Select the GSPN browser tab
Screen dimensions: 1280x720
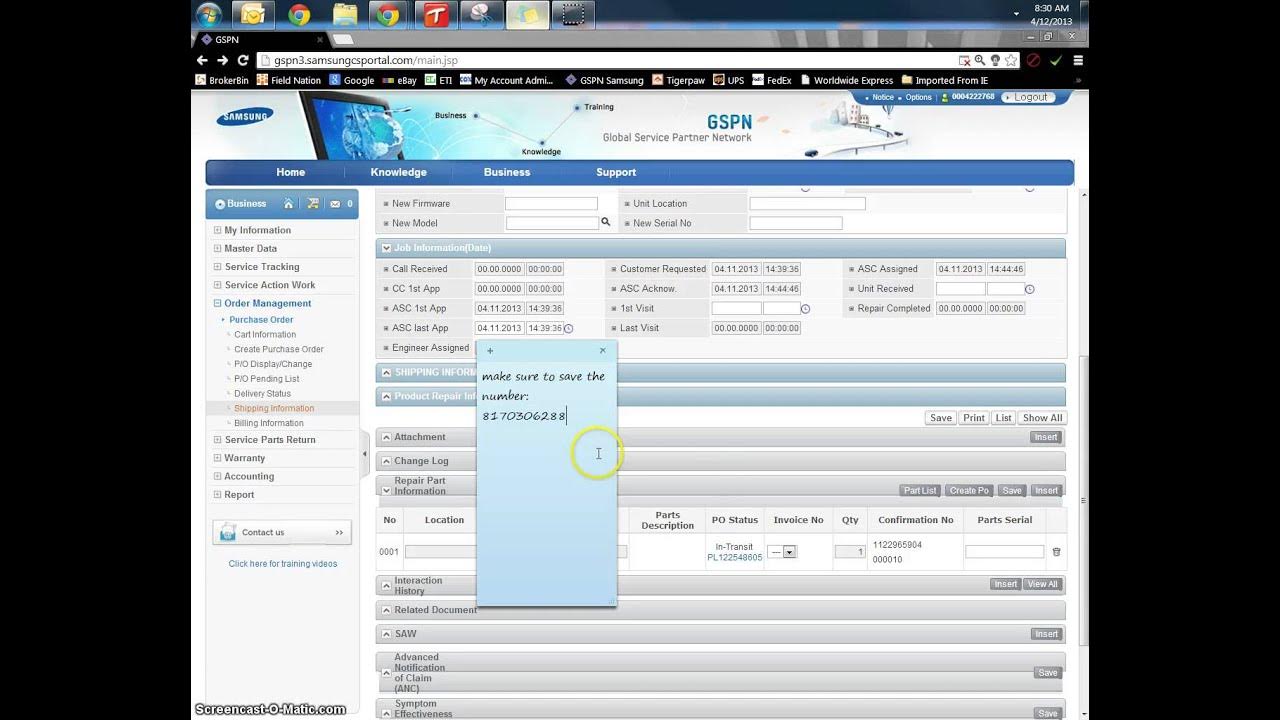tap(260, 40)
